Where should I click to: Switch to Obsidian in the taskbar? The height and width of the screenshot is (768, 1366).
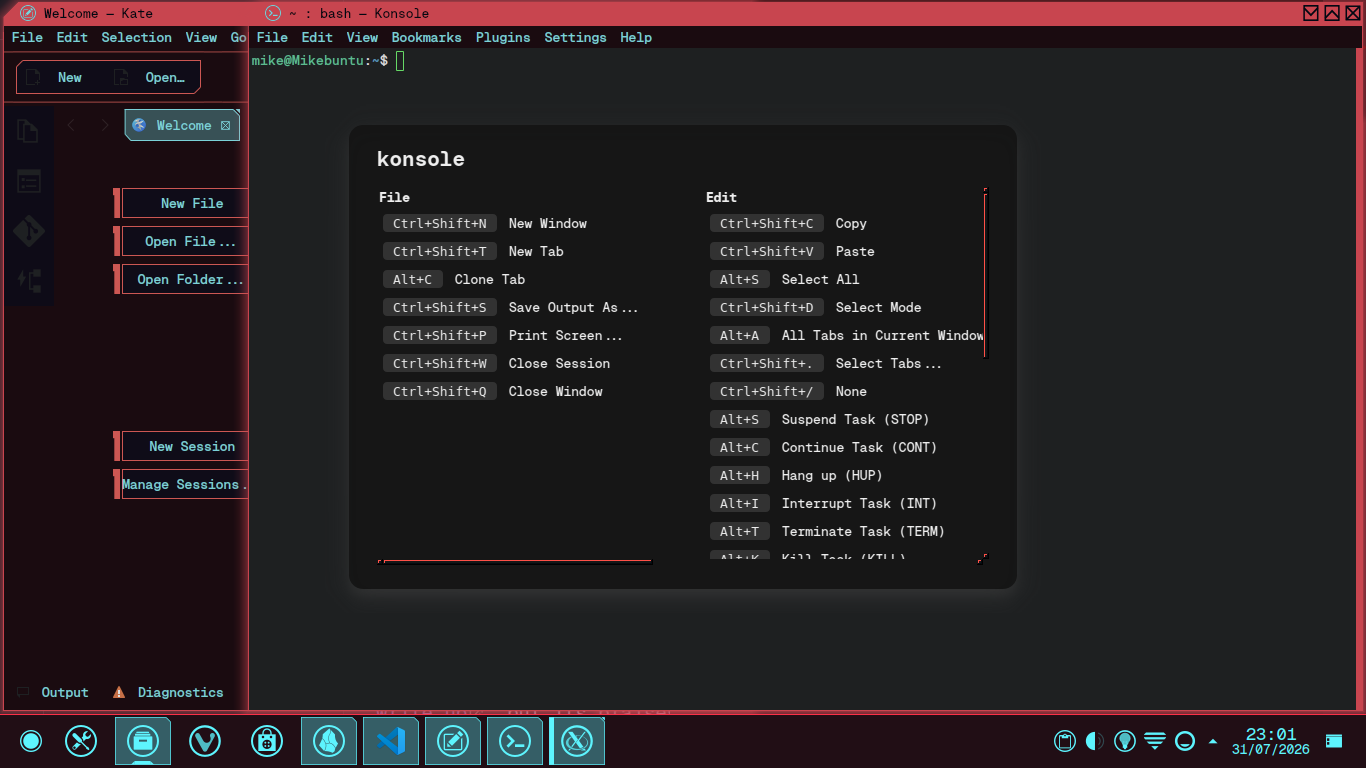[x=329, y=741]
